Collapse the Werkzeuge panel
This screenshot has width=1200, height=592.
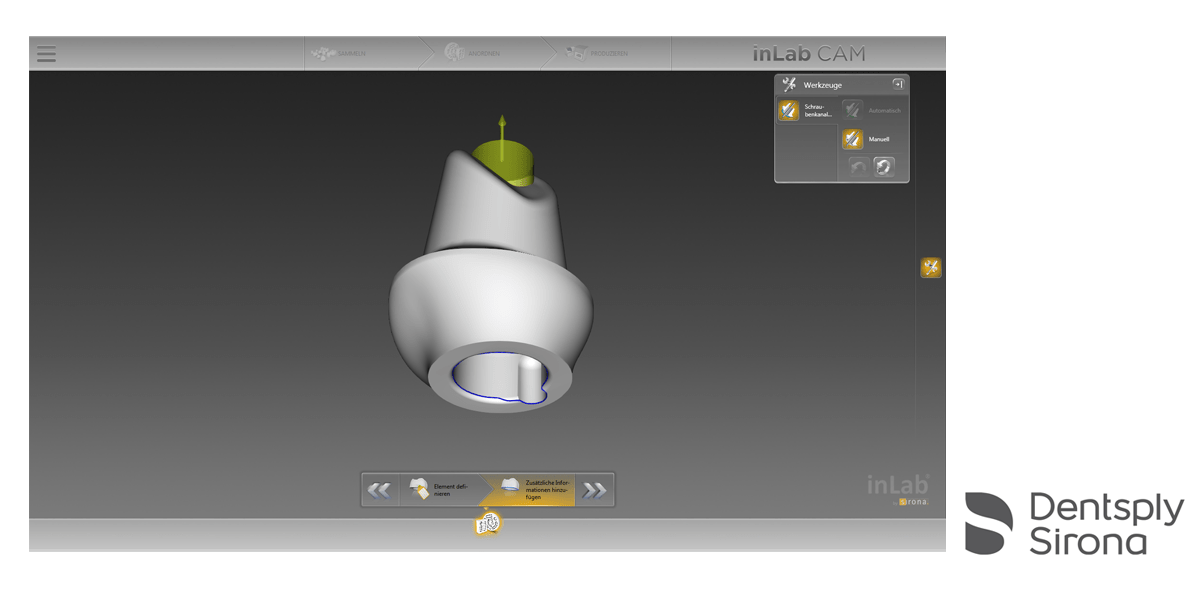(x=897, y=85)
